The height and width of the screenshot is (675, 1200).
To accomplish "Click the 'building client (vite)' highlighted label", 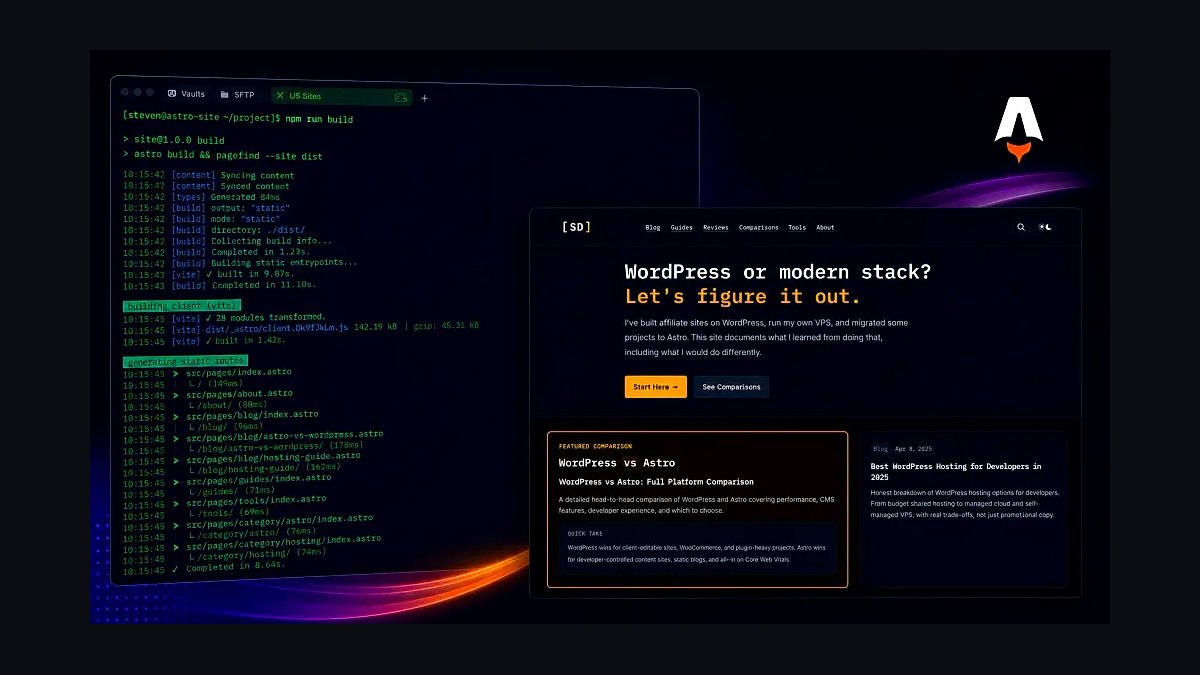I will [x=181, y=305].
